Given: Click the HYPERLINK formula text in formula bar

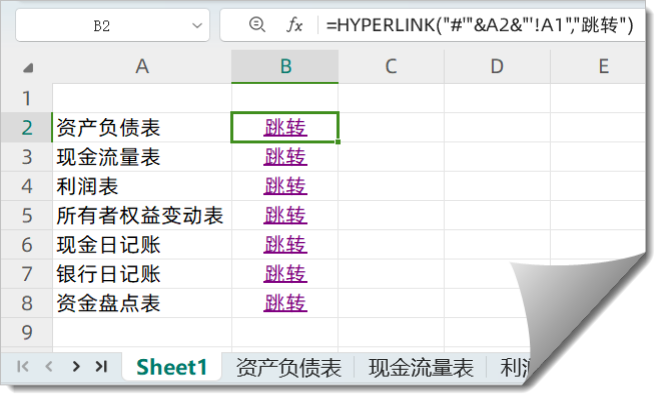Looking at the screenshot, I should pyautogui.click(x=480, y=25).
